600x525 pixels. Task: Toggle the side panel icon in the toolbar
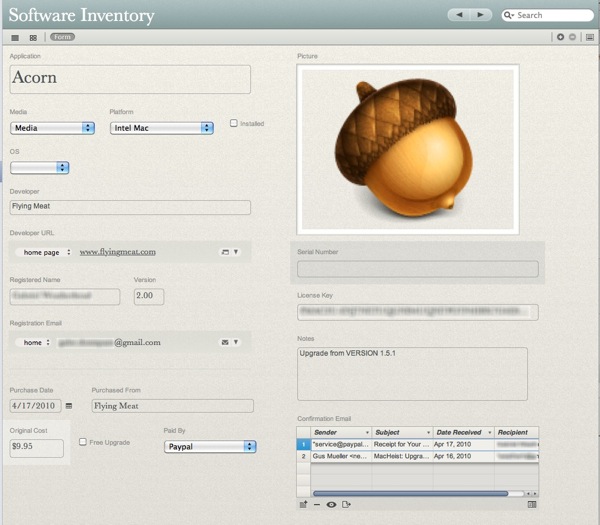click(x=590, y=37)
